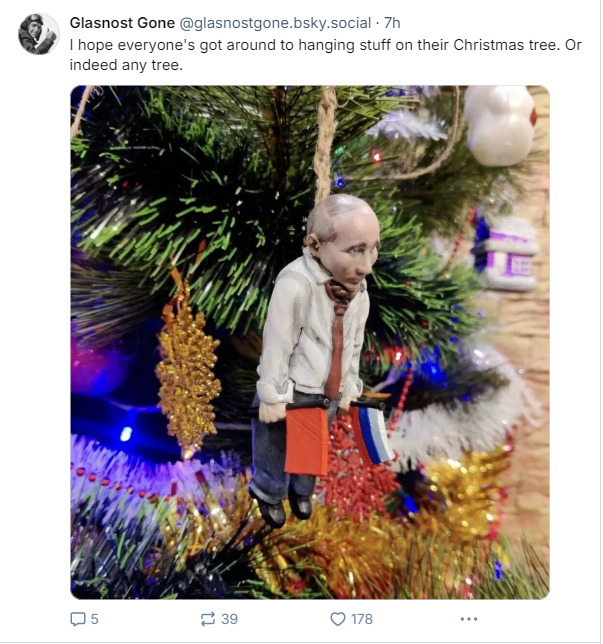Open Glasnost Gone's profile avatar
603x644 pixels.
(x=39, y=34)
